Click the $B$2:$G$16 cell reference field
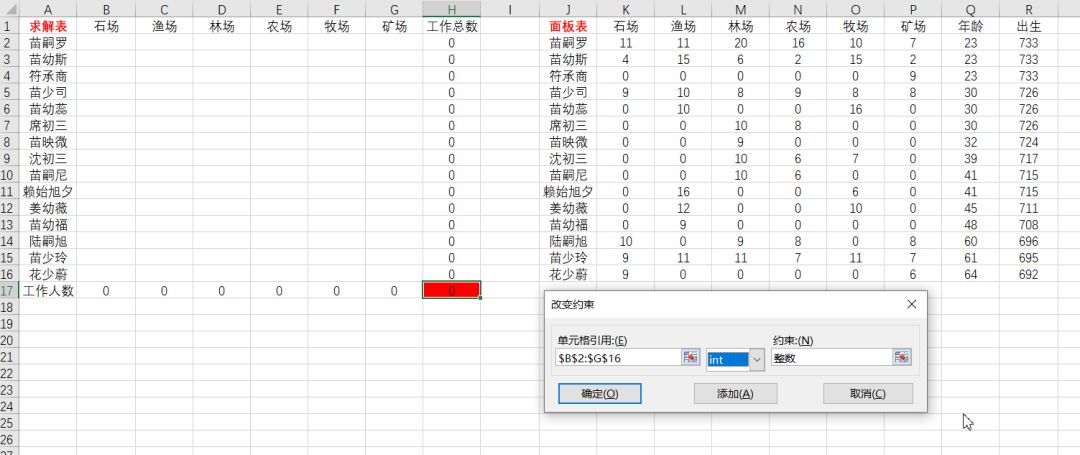 619,357
